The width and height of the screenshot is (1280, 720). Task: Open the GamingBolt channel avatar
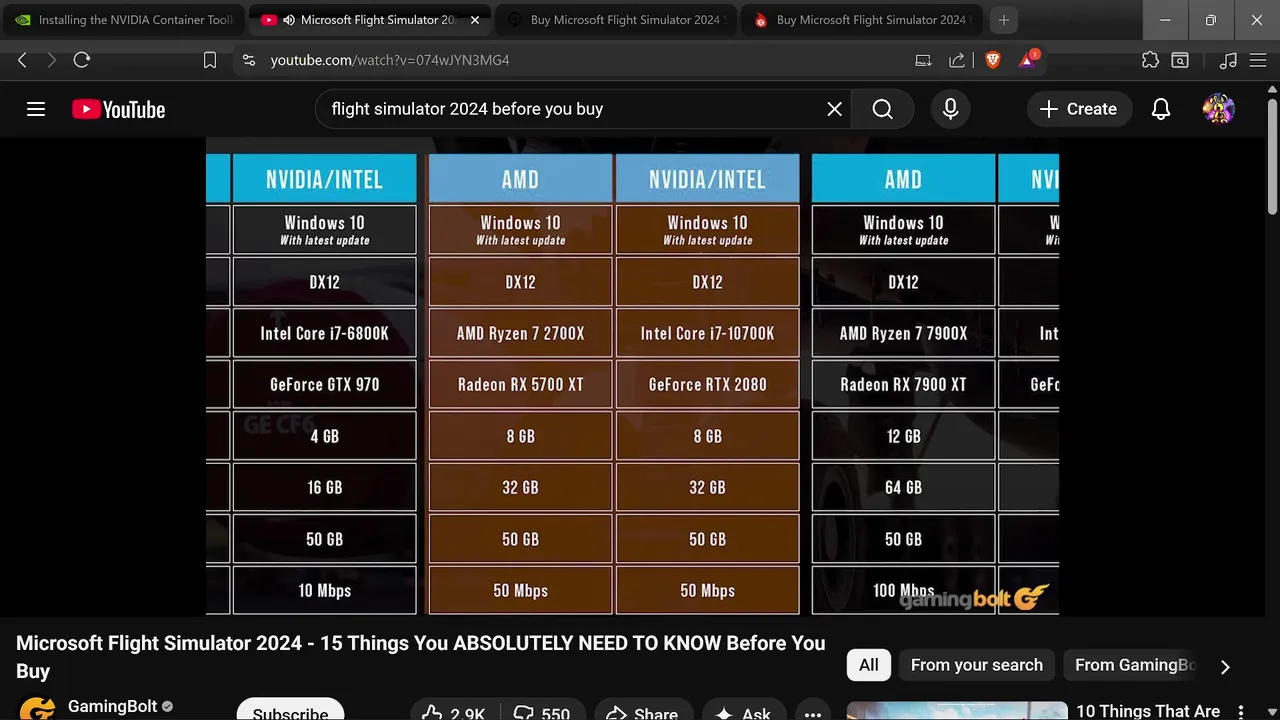(38, 709)
